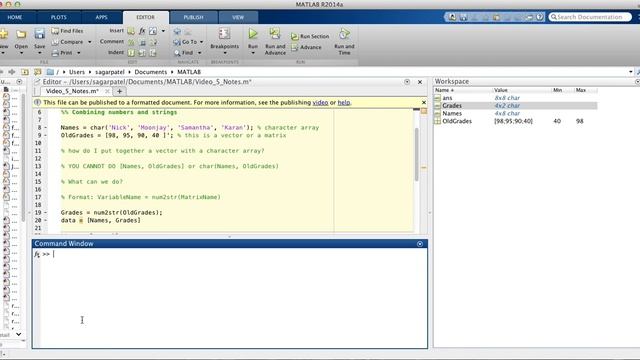Click the Breakpoints icon

[224, 34]
